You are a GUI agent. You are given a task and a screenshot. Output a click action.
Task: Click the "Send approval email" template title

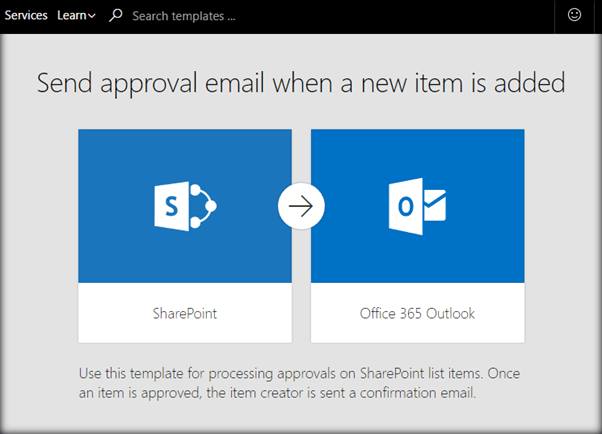[x=301, y=83]
